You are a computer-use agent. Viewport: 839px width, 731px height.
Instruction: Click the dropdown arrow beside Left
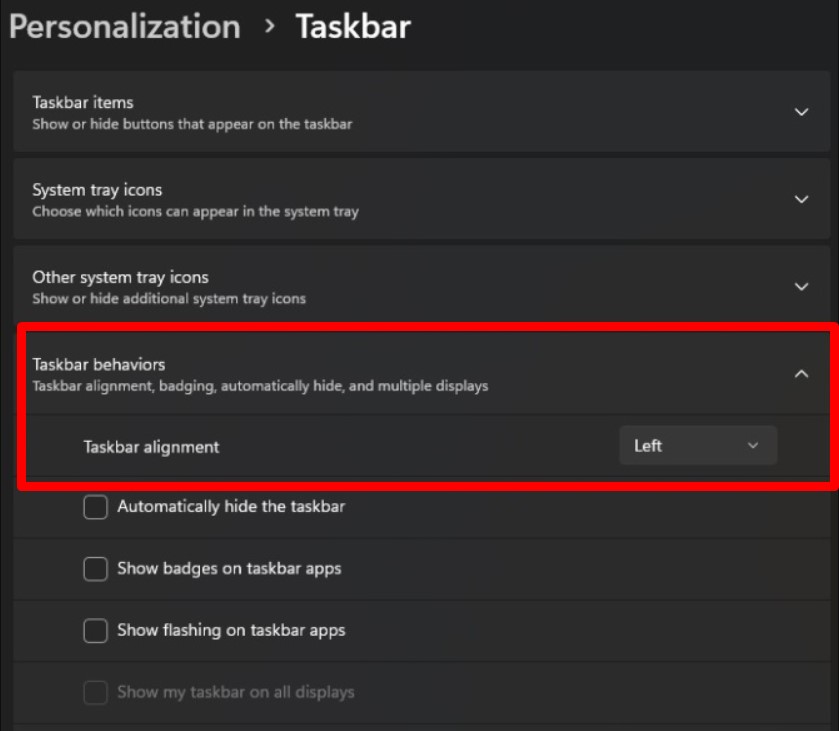(753, 445)
